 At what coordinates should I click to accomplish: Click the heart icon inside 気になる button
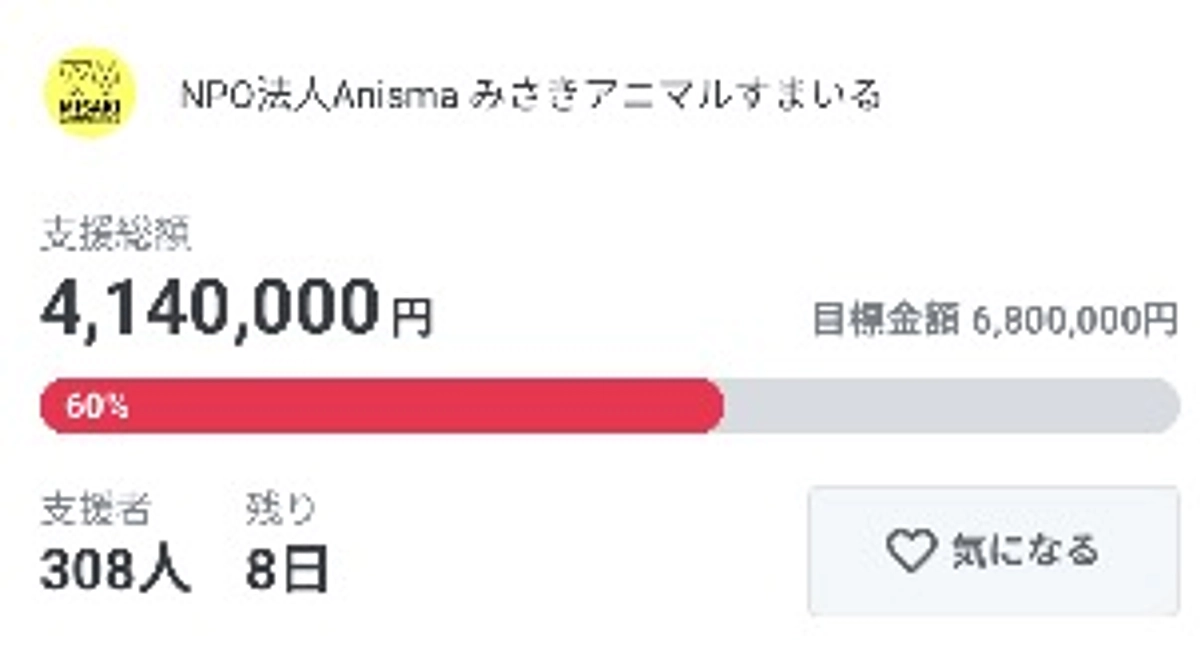(910, 548)
